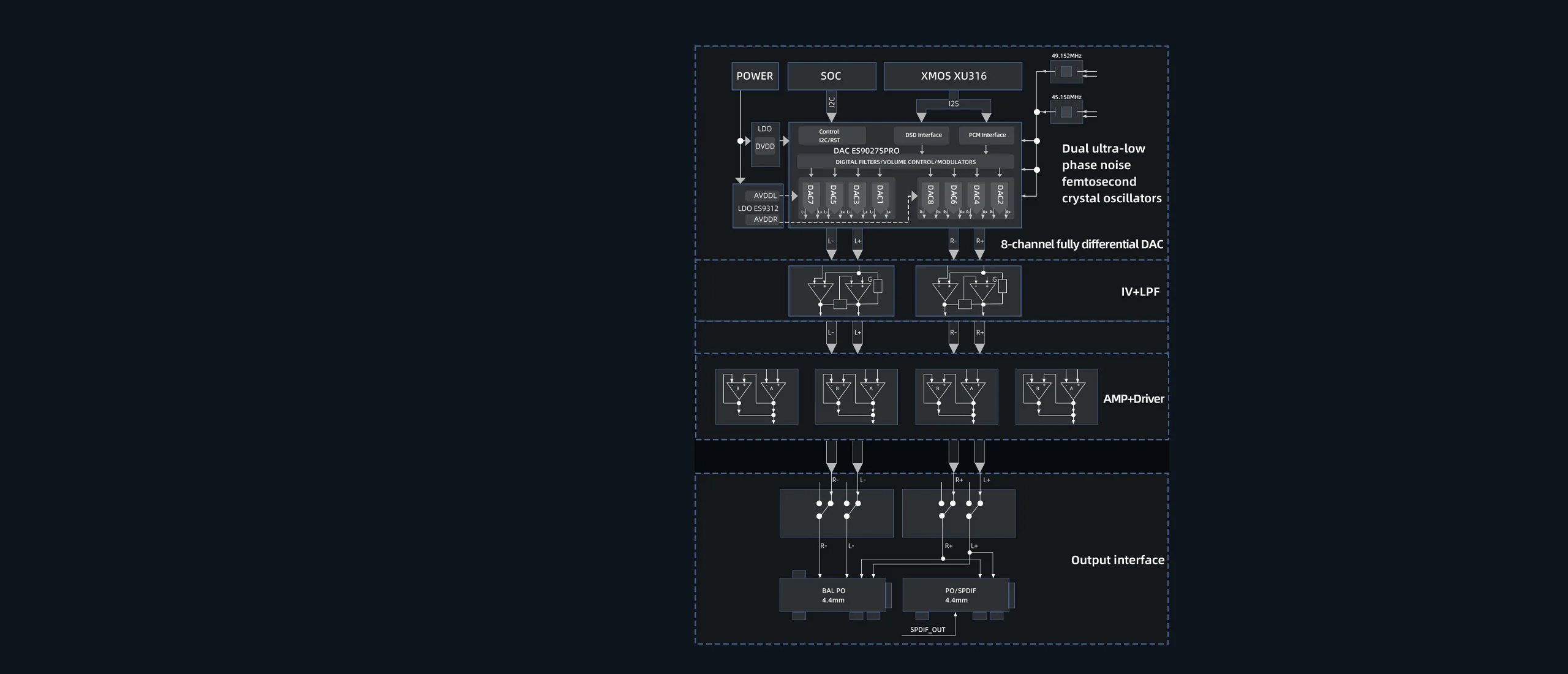Click the left R-/L- output switch block
This screenshot has height=674, width=1568.
836,513
